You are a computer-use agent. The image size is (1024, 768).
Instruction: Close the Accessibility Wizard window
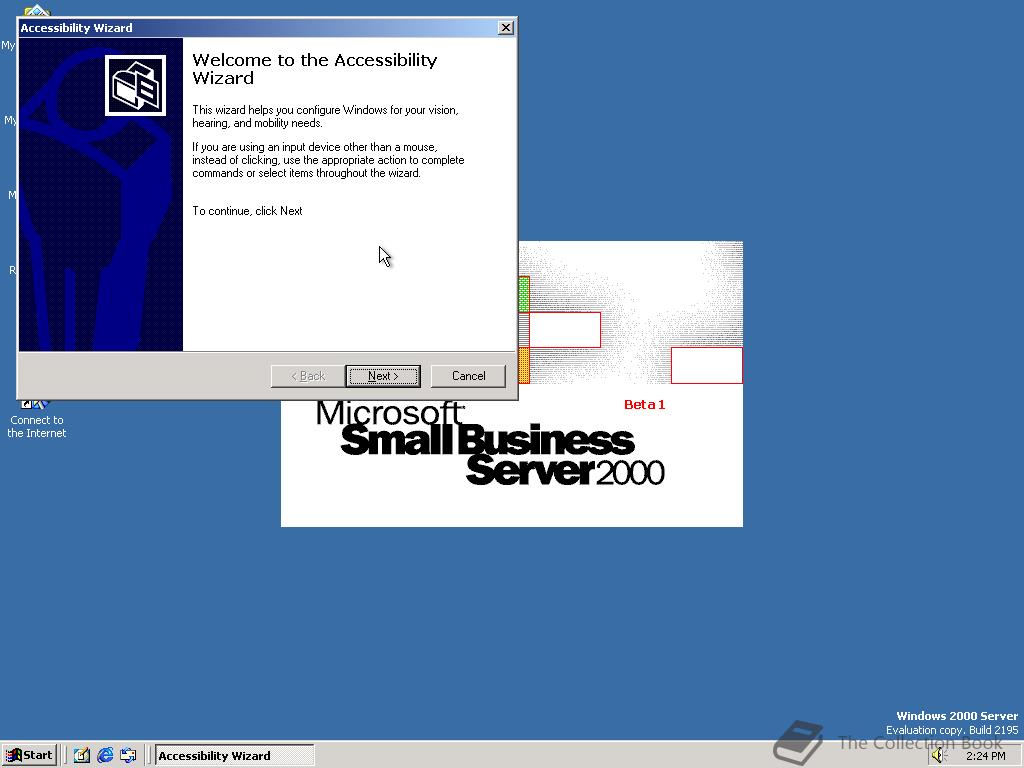(505, 27)
